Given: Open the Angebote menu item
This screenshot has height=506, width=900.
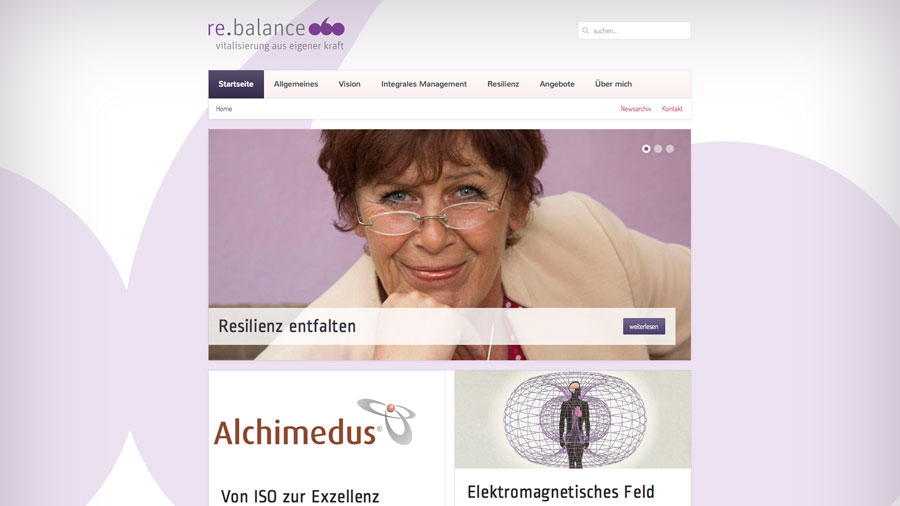Looking at the screenshot, I should coord(557,84).
